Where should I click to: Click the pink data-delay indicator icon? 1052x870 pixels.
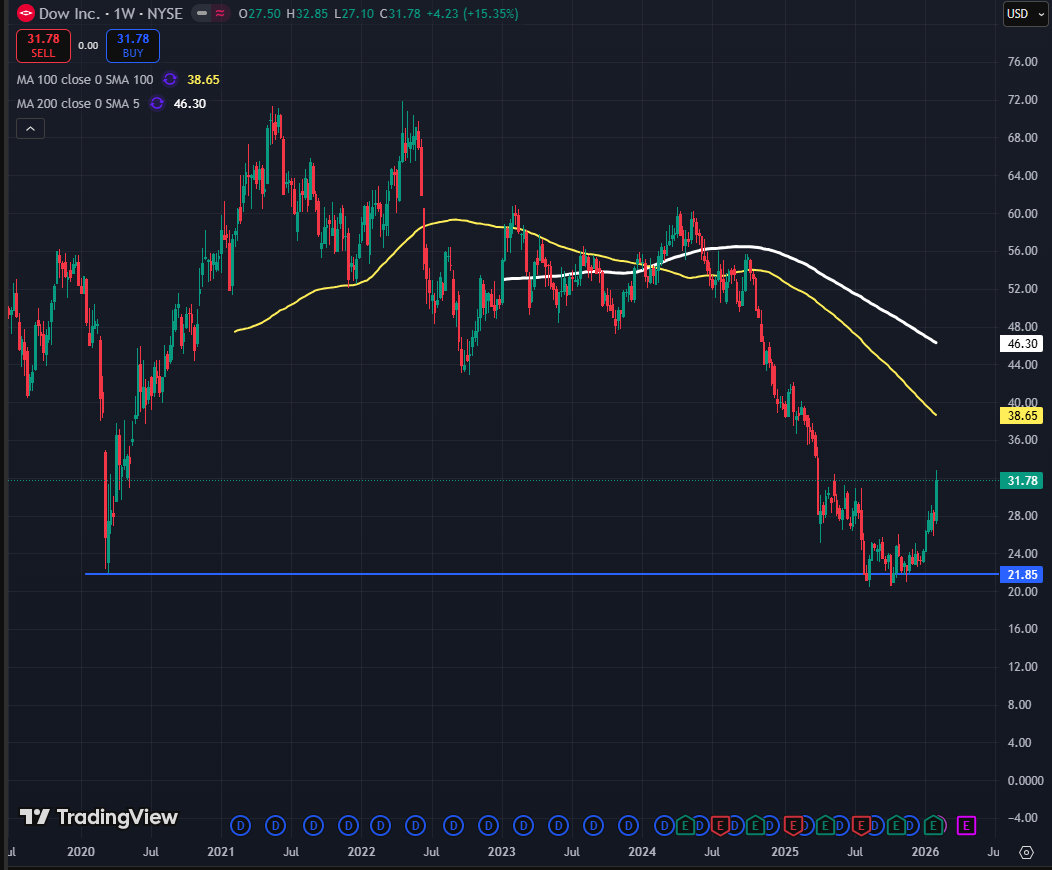219,13
